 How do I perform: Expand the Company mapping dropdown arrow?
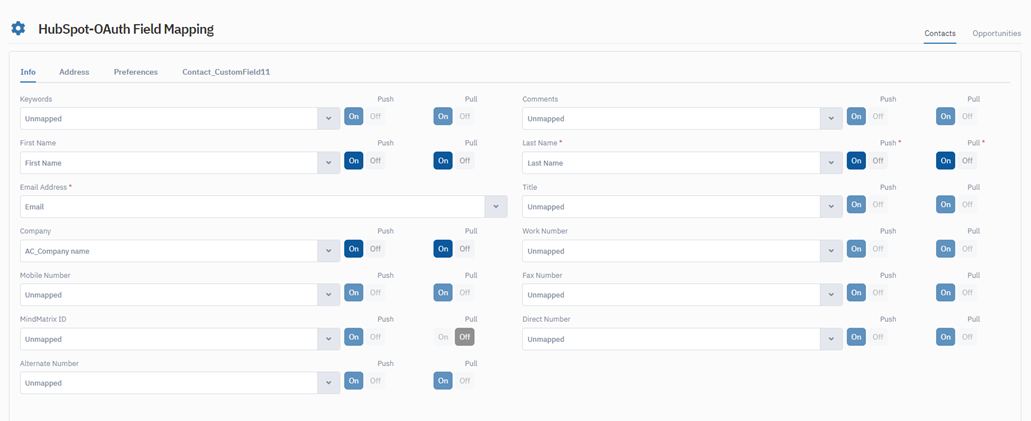[329, 251]
